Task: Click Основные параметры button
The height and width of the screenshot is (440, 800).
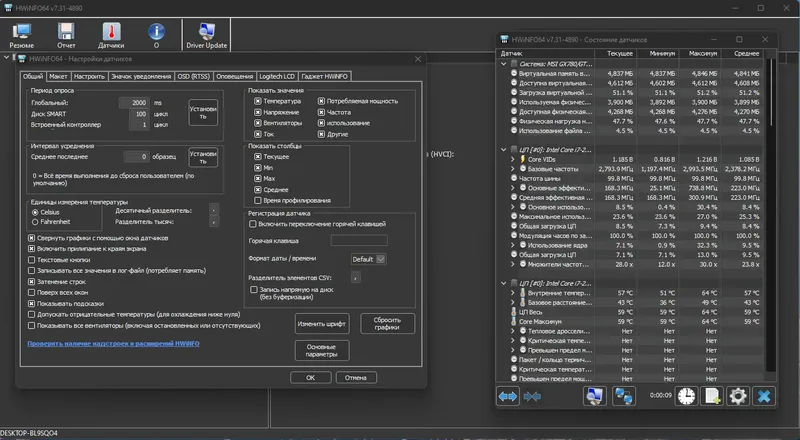Action: click(322, 351)
